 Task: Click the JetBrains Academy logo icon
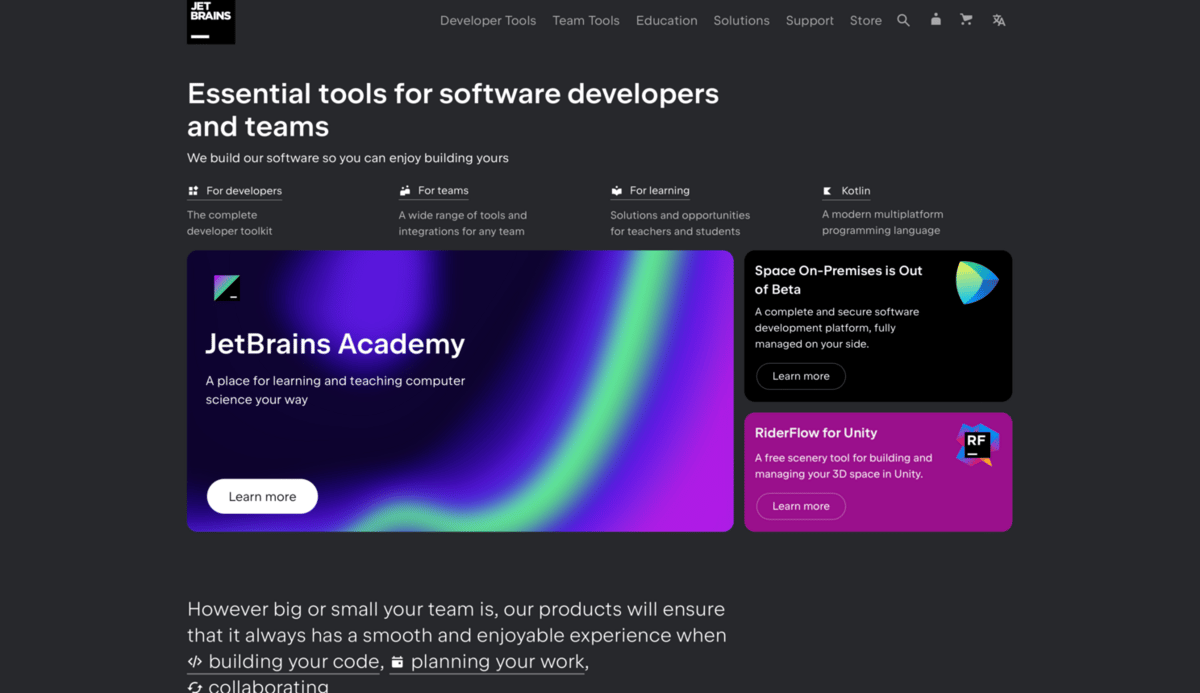point(227,288)
